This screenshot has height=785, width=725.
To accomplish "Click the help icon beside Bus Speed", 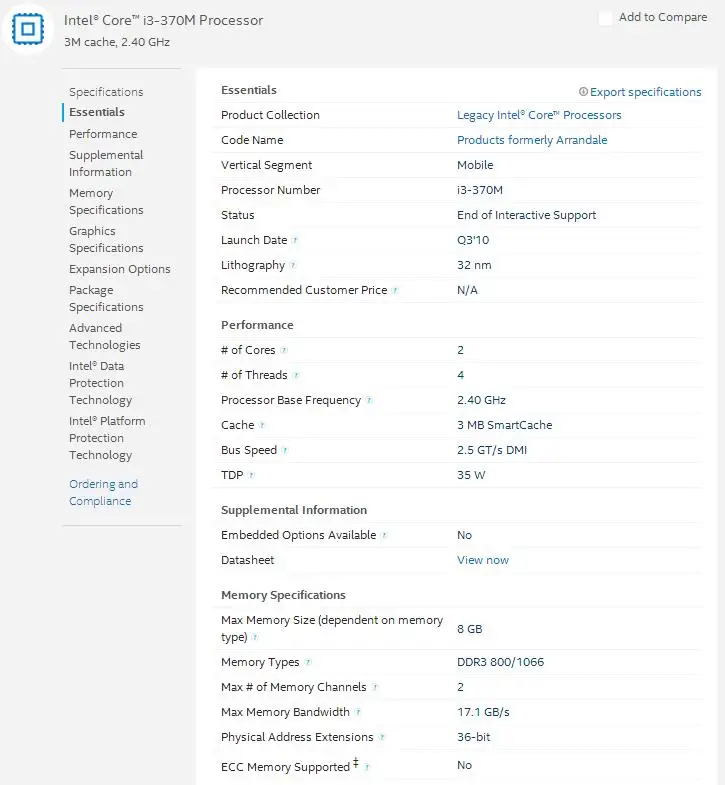I will pos(284,451).
